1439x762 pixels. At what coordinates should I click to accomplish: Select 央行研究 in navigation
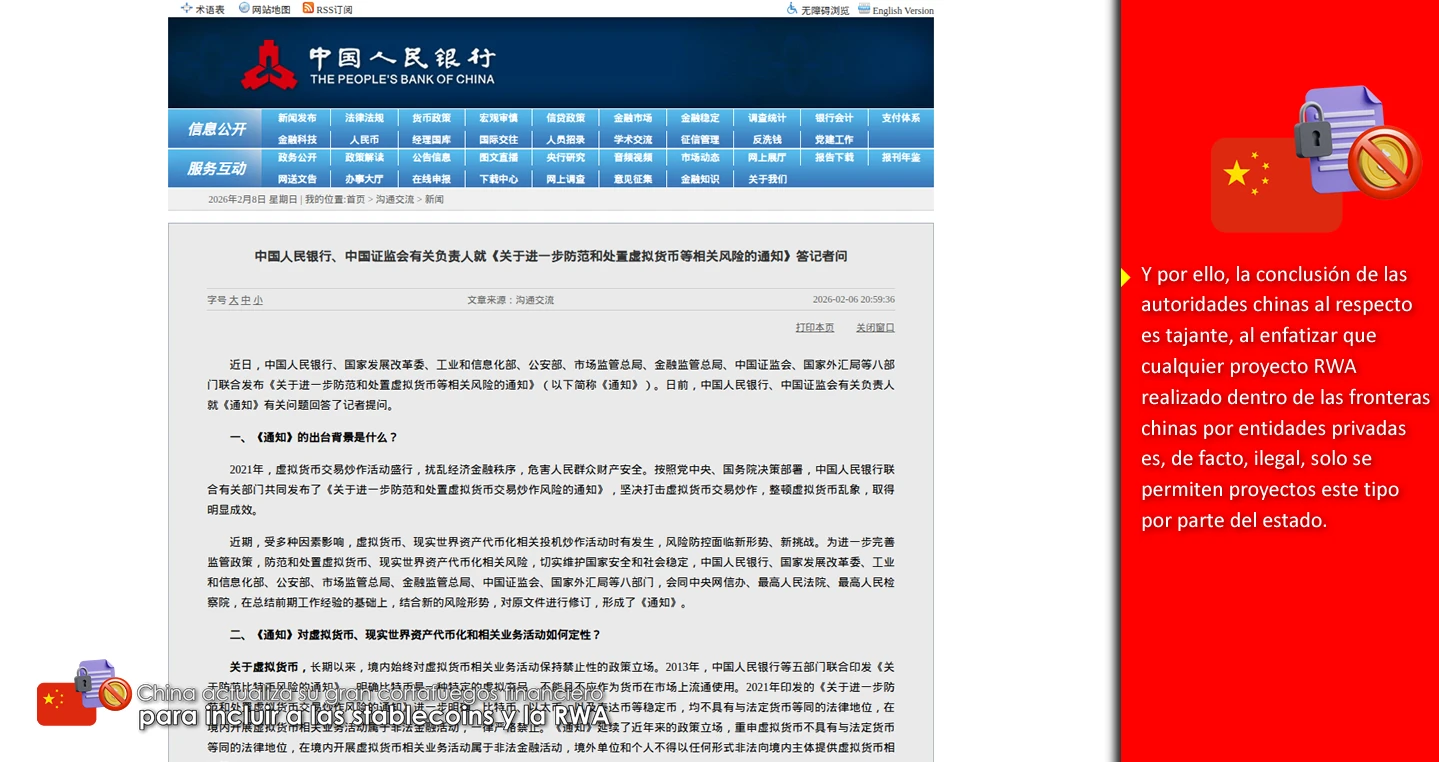point(565,157)
